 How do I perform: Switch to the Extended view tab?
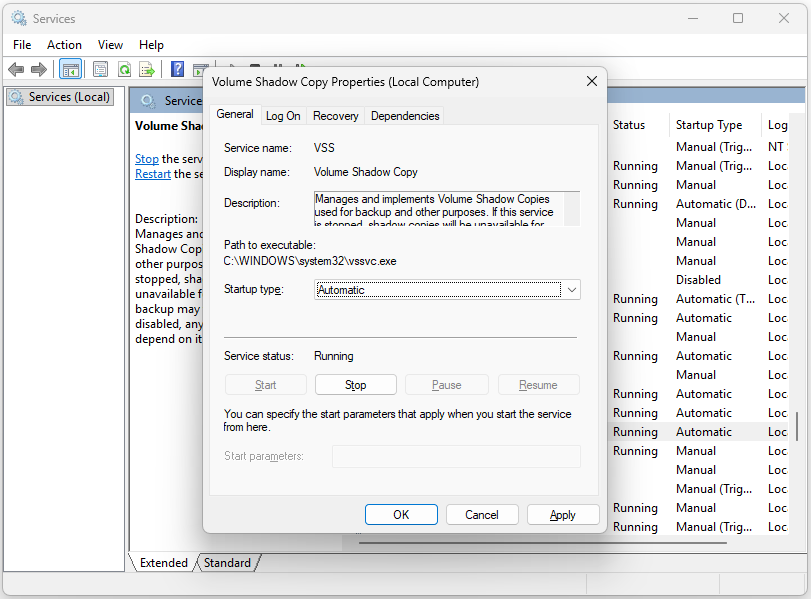click(163, 563)
